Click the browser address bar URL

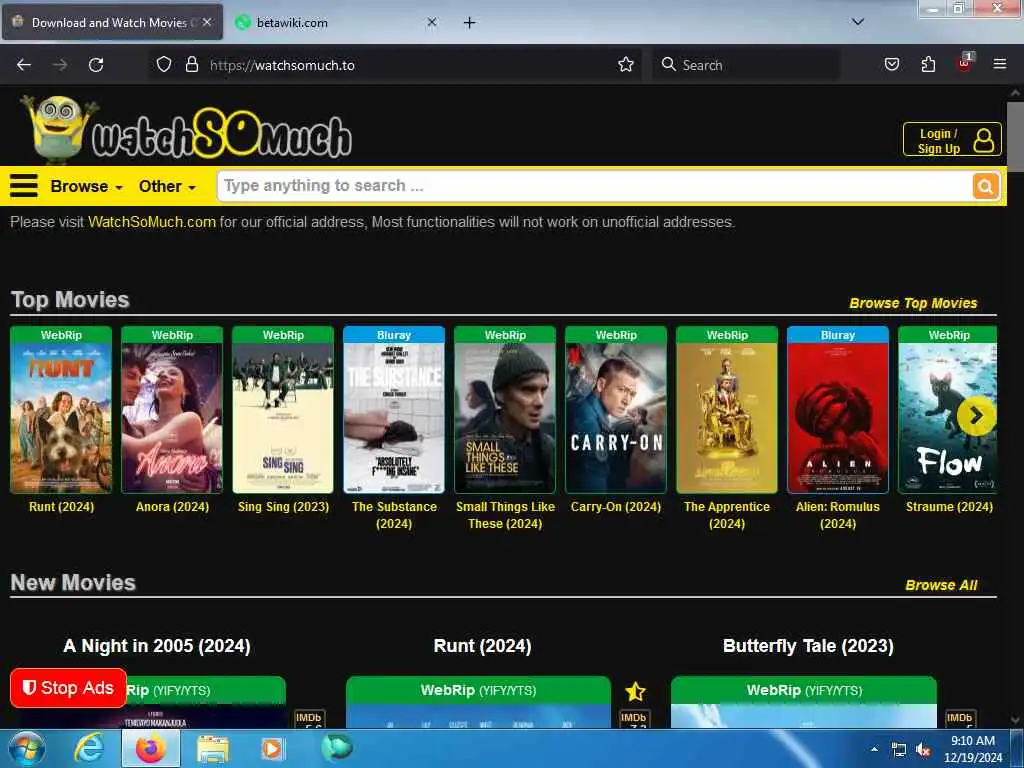coord(282,65)
